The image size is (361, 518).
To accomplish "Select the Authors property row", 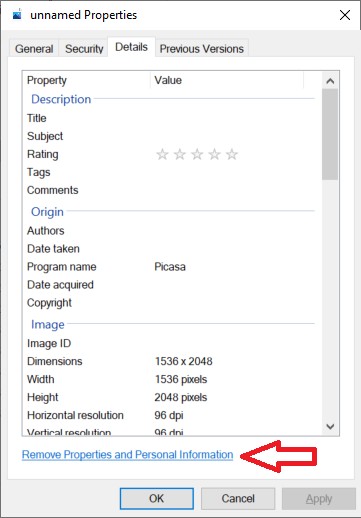I will (x=170, y=231).
